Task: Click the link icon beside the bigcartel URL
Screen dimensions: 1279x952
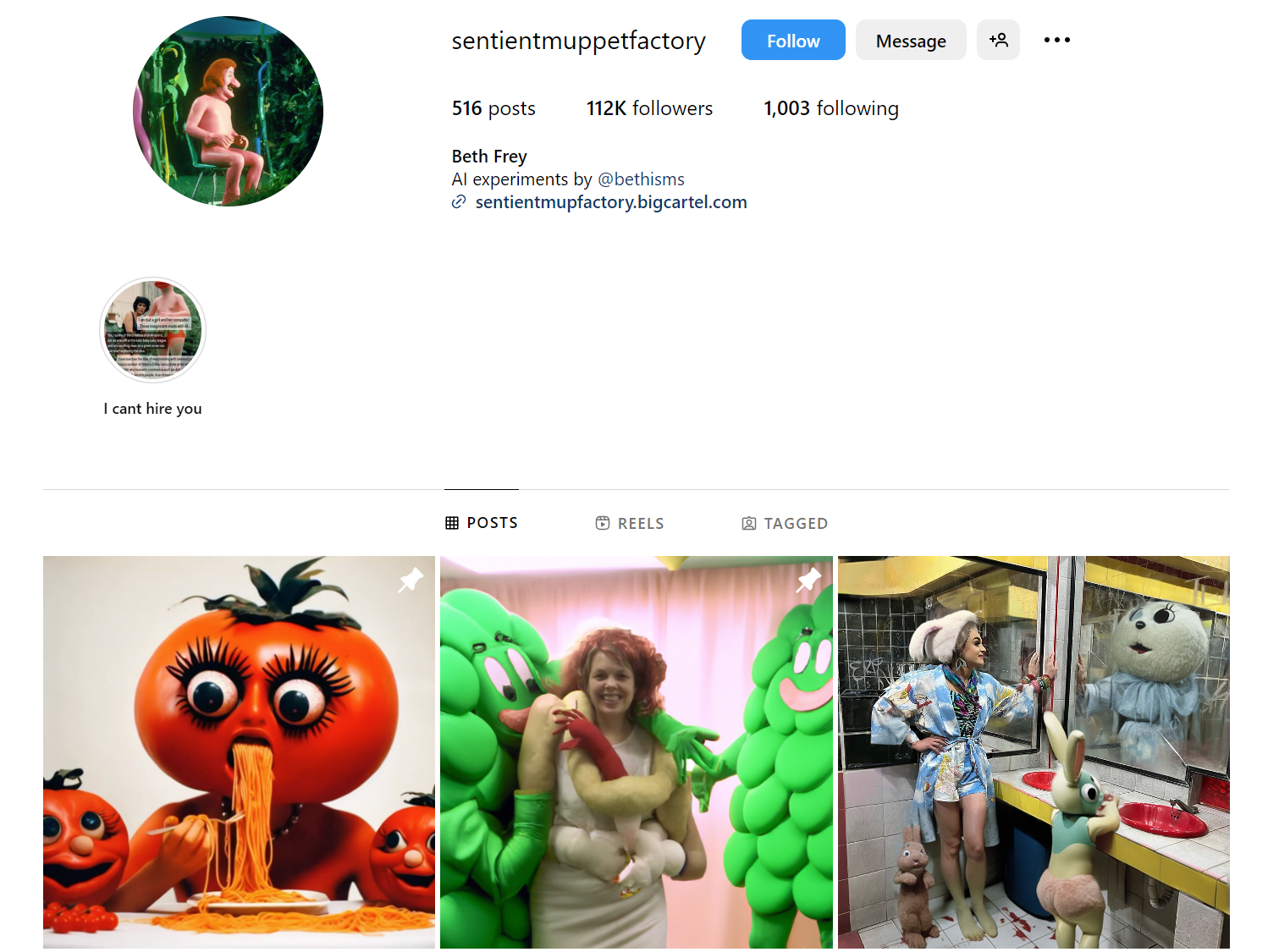Action: pos(459,202)
